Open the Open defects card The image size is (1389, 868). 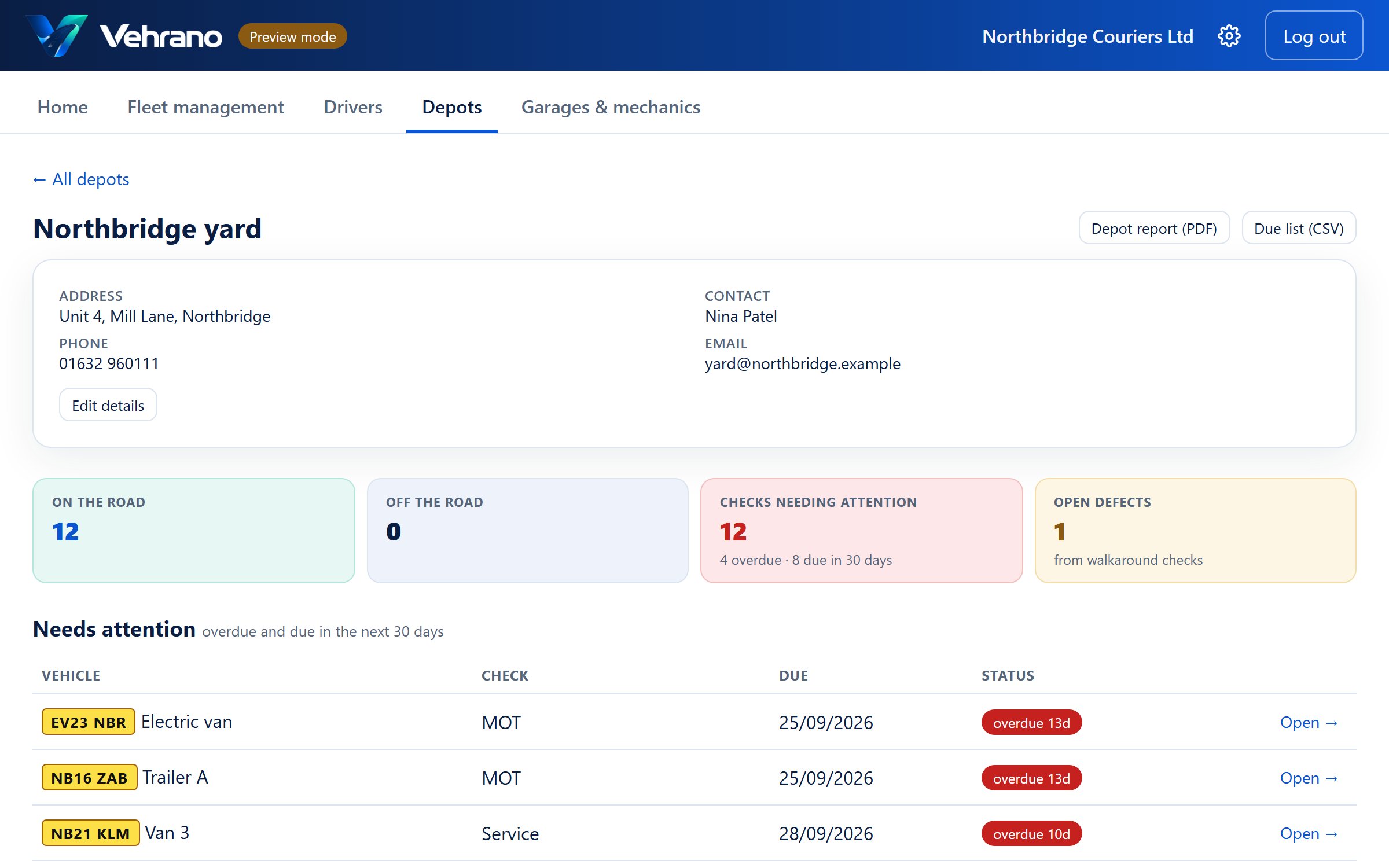pos(1196,531)
